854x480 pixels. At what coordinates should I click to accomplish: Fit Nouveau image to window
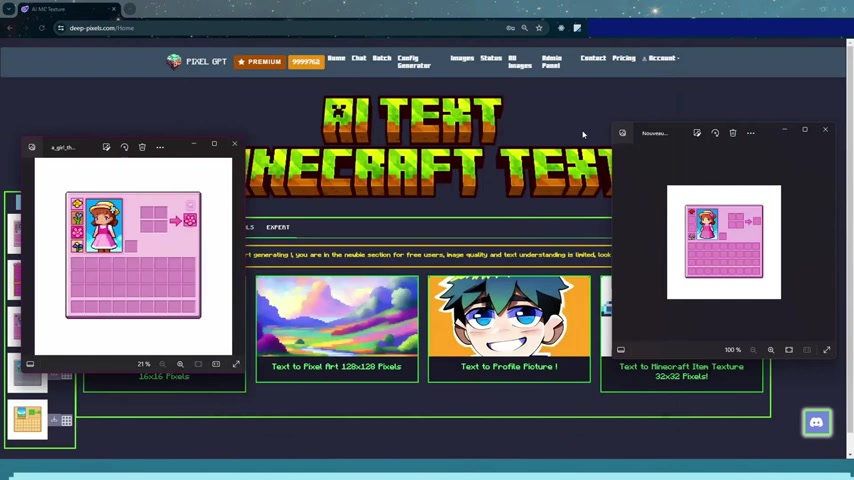coord(789,350)
